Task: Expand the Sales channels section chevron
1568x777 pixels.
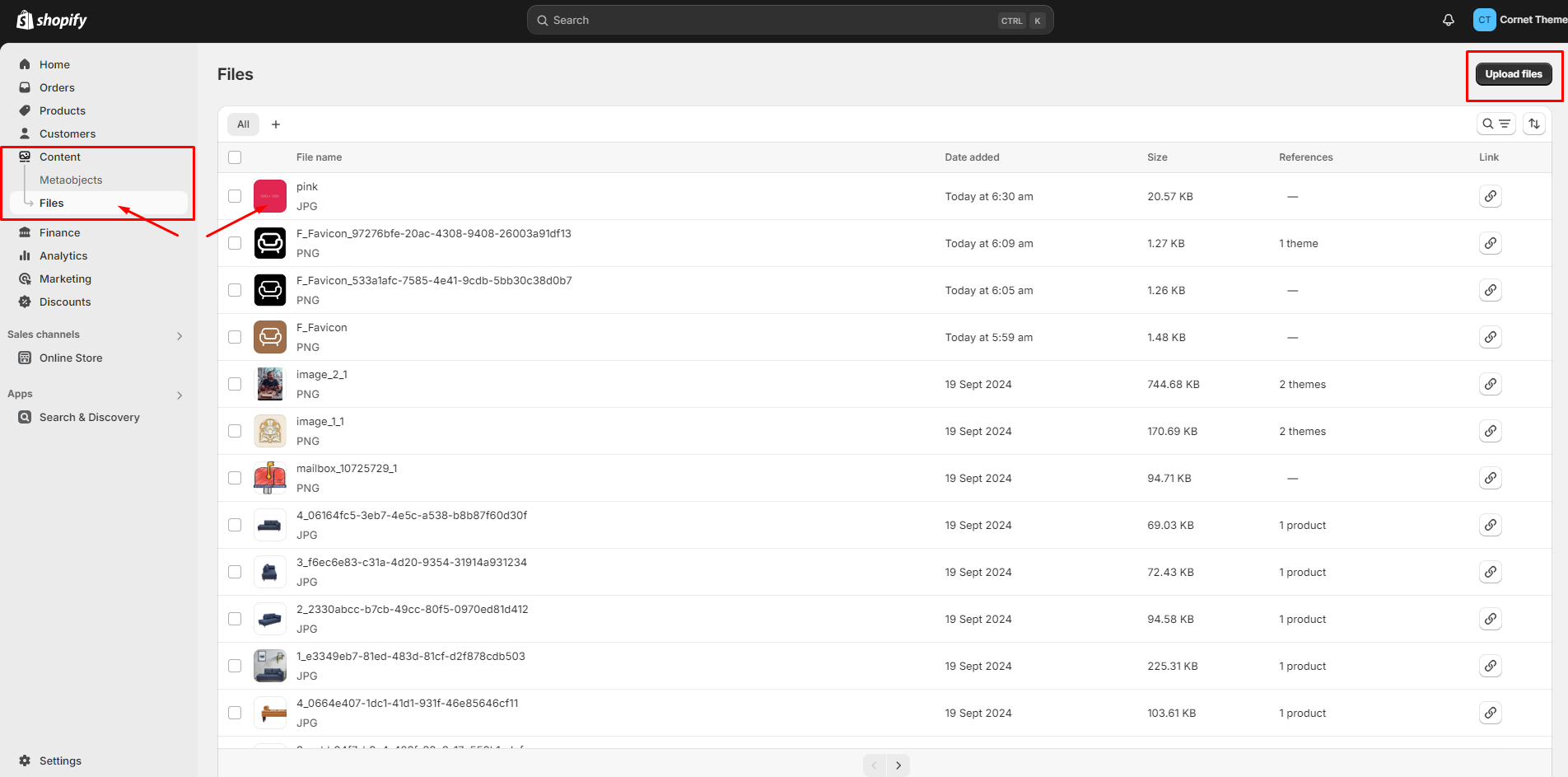Action: 180,335
